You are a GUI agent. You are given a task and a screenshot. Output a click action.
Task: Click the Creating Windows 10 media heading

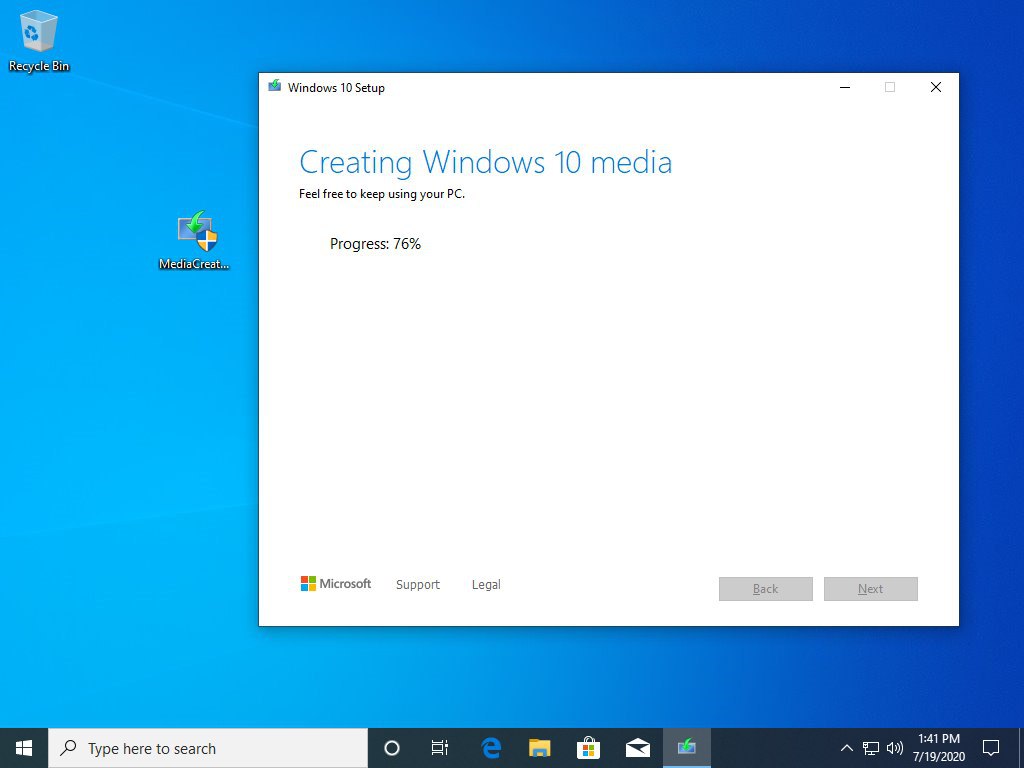coord(485,162)
